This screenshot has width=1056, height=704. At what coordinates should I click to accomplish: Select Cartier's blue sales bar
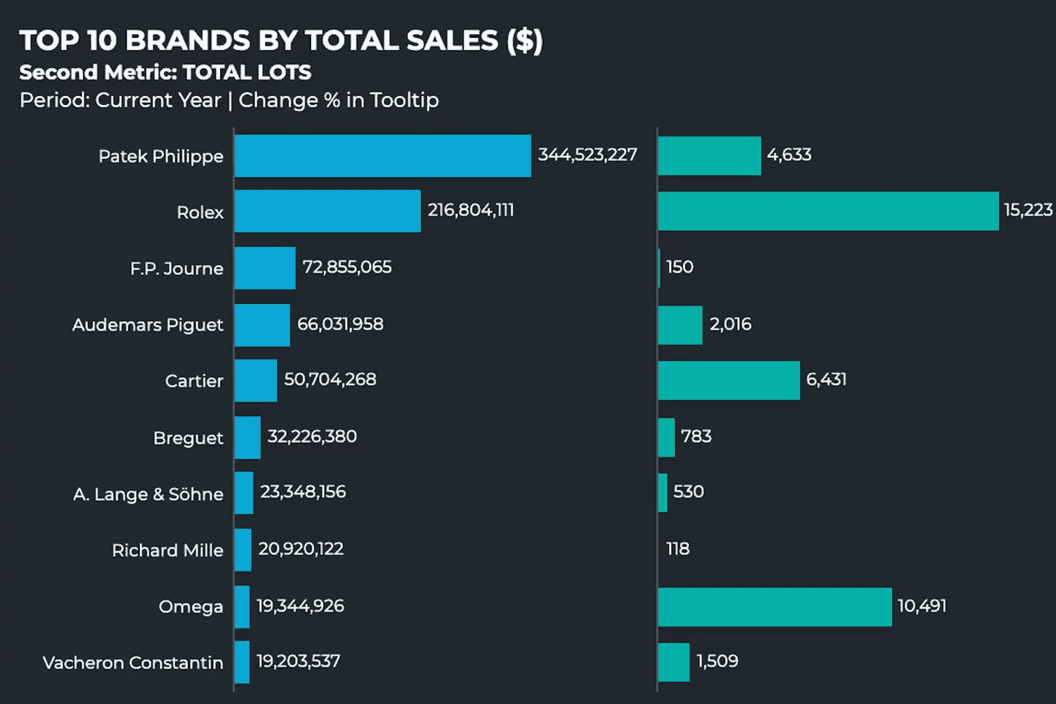pos(256,380)
